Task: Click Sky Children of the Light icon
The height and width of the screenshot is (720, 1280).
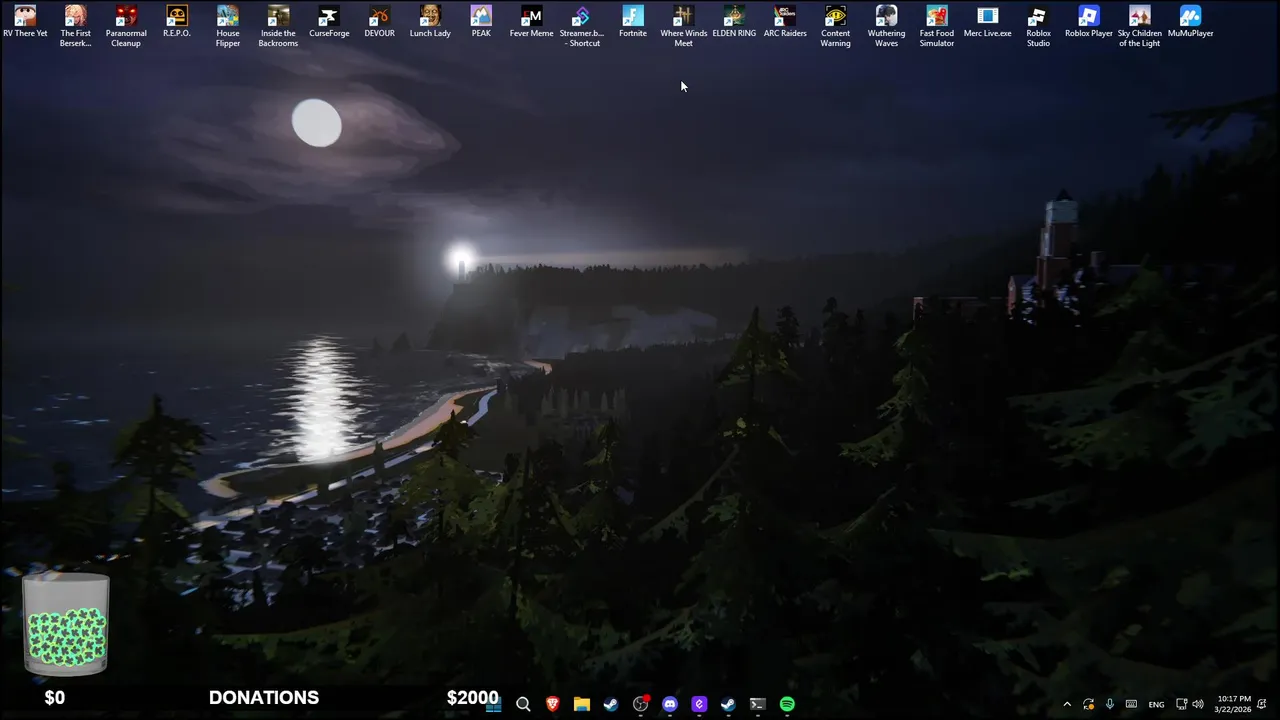Action: point(1139,26)
